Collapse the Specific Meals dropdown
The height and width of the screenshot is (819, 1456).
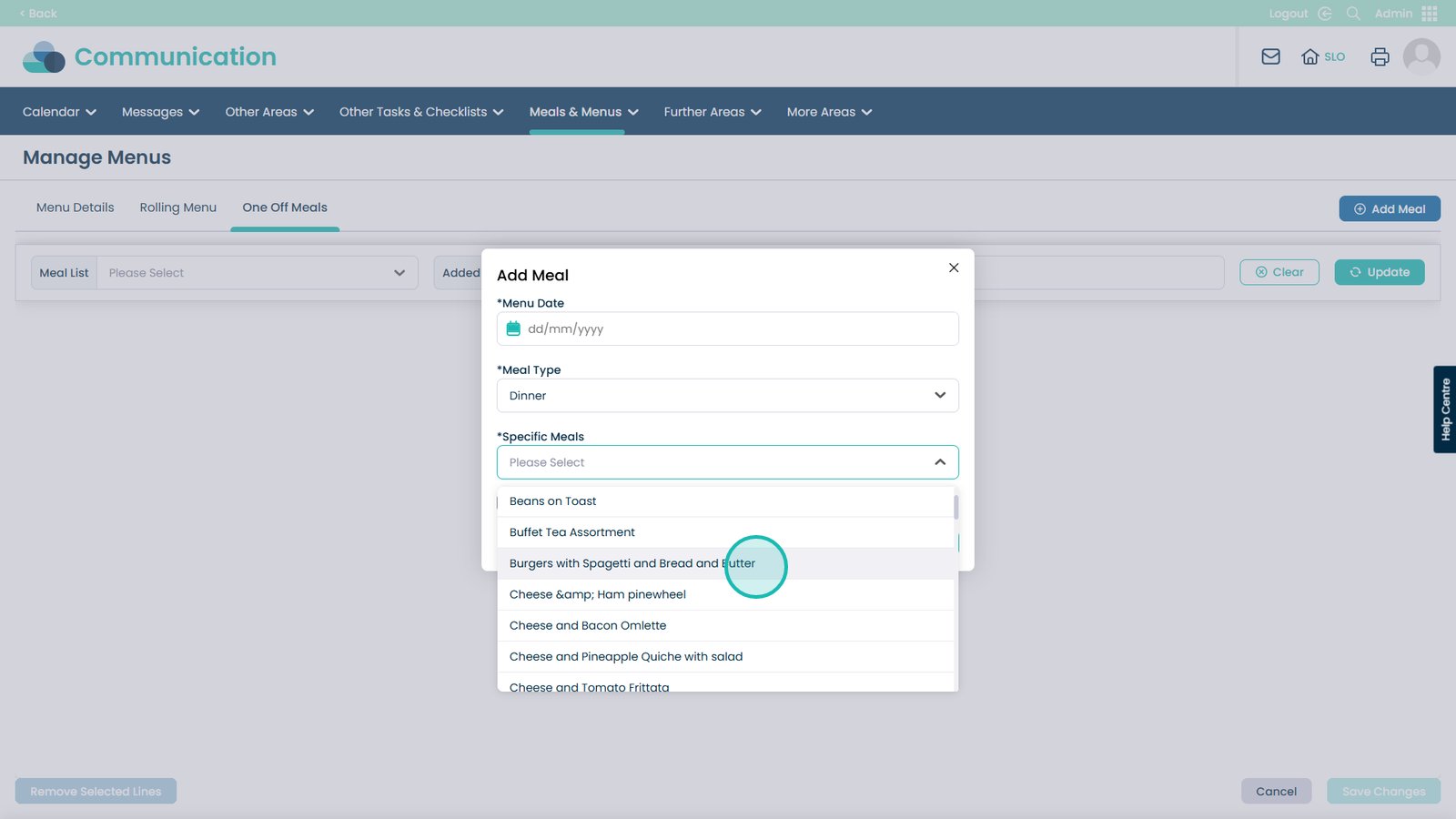pyautogui.click(x=939, y=462)
